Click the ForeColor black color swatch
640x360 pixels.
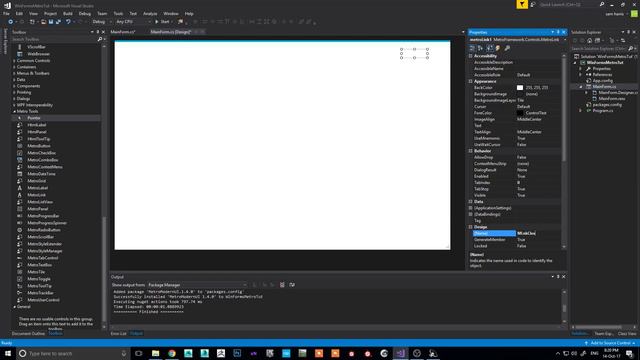coord(520,113)
